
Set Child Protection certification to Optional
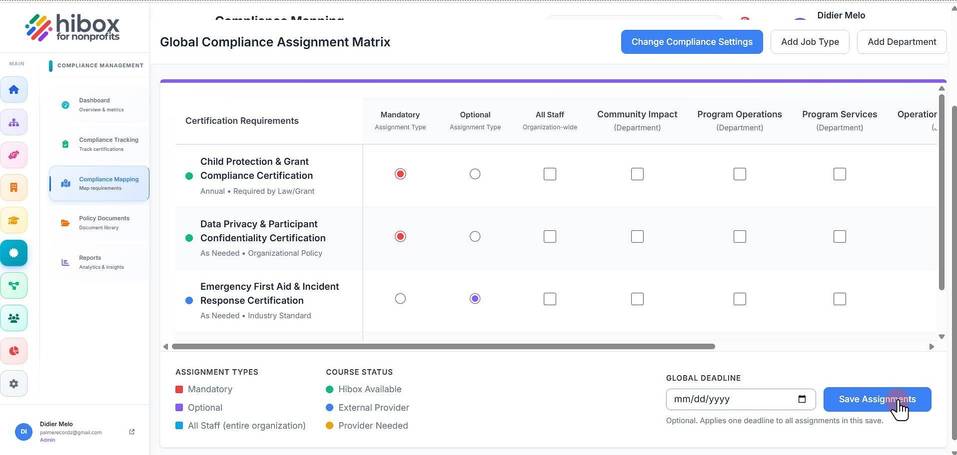(475, 174)
